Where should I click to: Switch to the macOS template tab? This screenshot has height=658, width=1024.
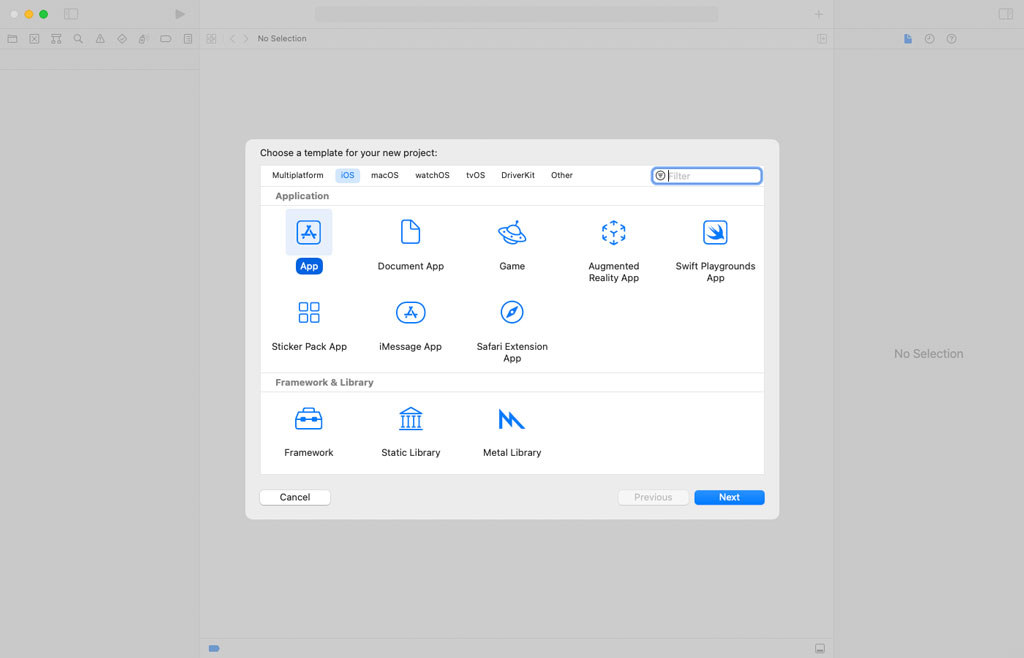coord(384,175)
